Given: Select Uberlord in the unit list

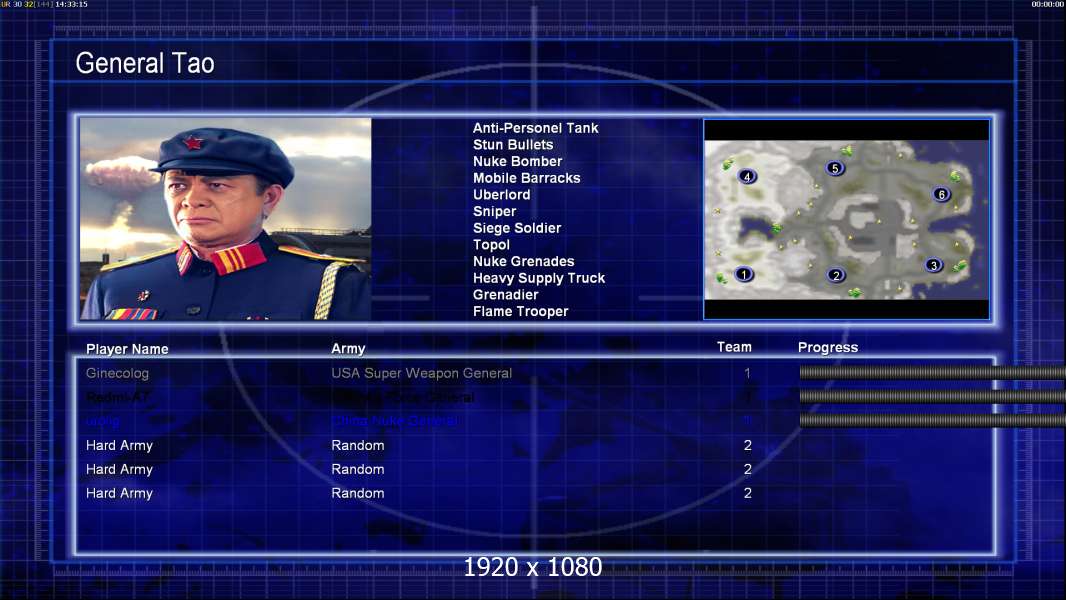Looking at the screenshot, I should (x=501, y=194).
